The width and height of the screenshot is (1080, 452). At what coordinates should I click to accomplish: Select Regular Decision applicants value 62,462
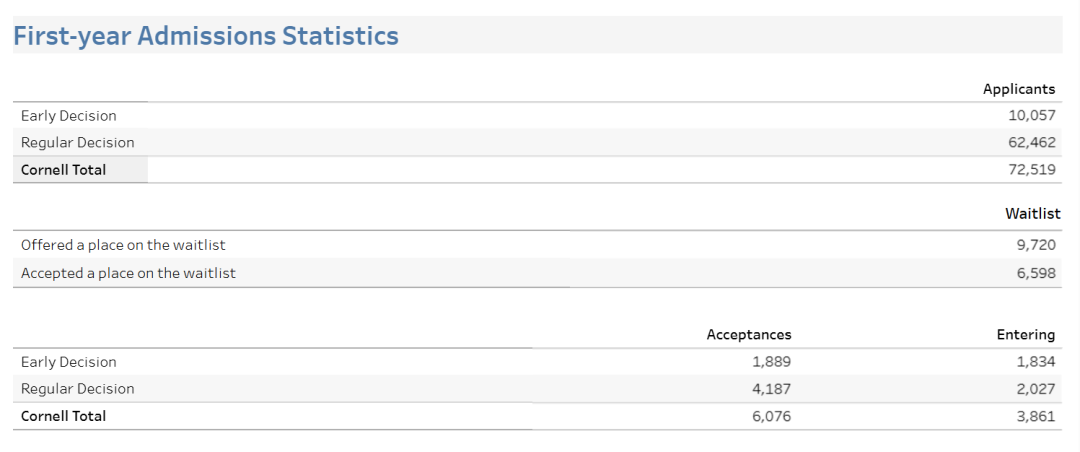1031,143
